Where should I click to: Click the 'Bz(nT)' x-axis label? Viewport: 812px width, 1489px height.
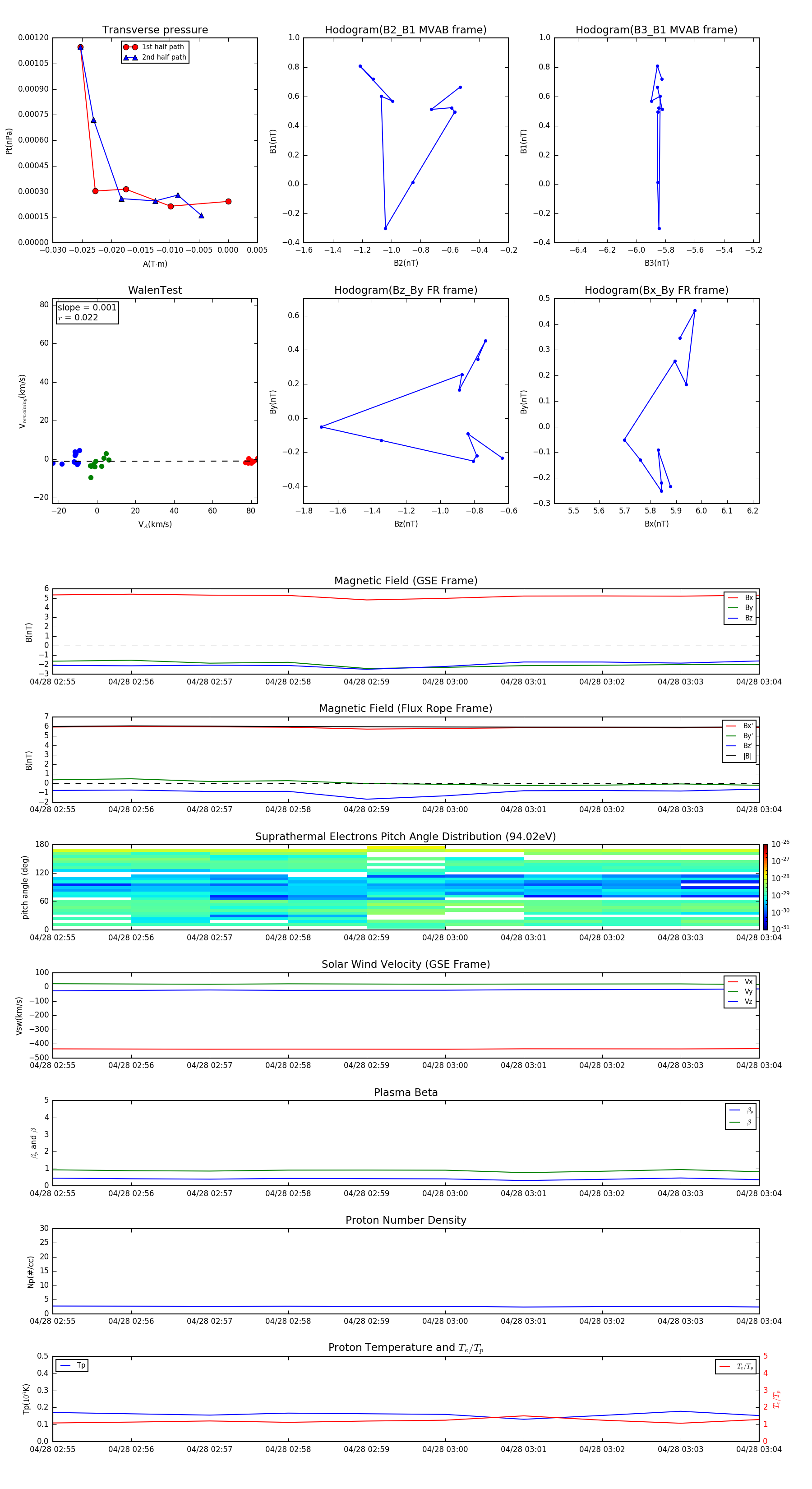coord(406,524)
